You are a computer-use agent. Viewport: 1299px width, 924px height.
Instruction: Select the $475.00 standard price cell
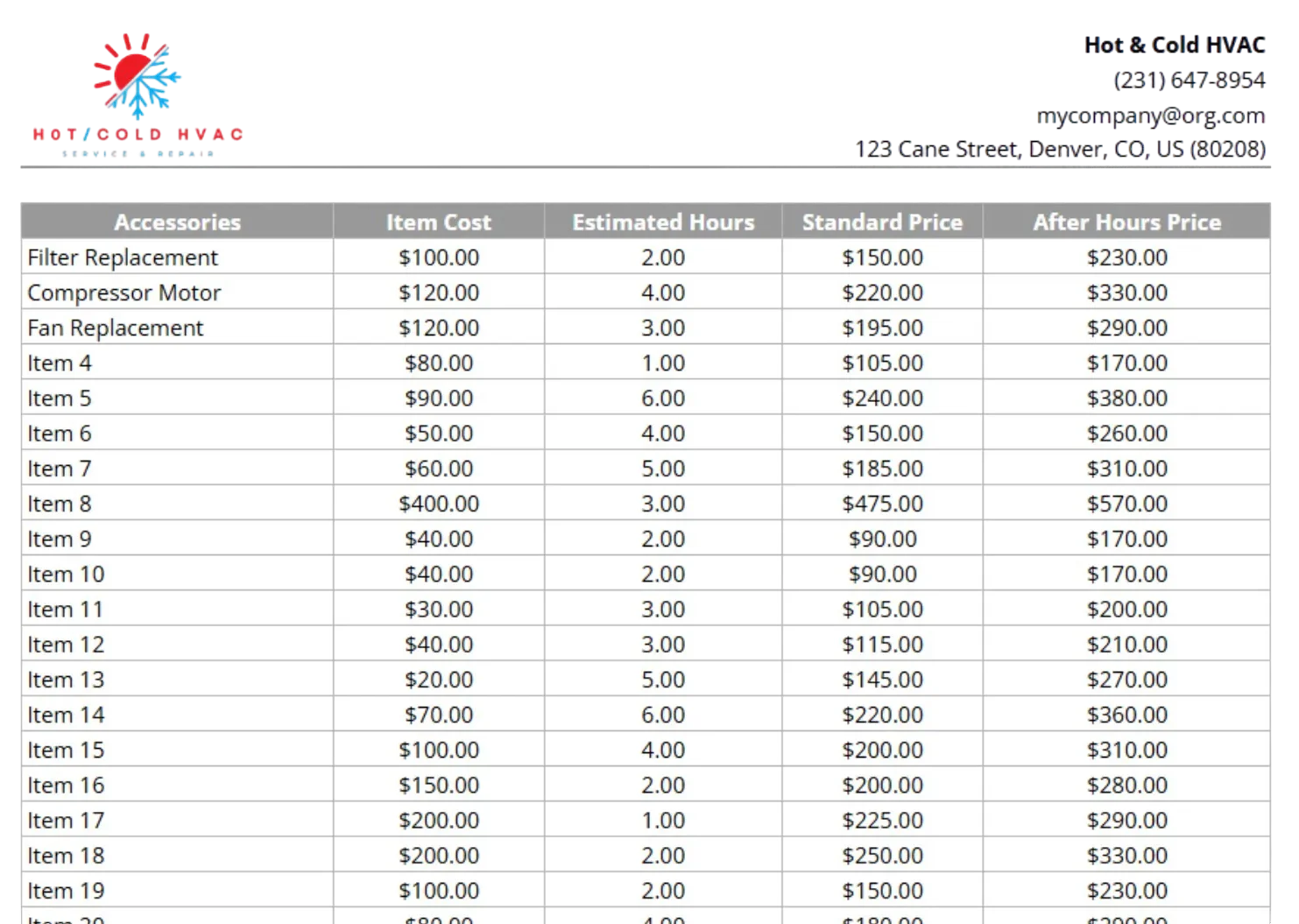tap(882, 504)
